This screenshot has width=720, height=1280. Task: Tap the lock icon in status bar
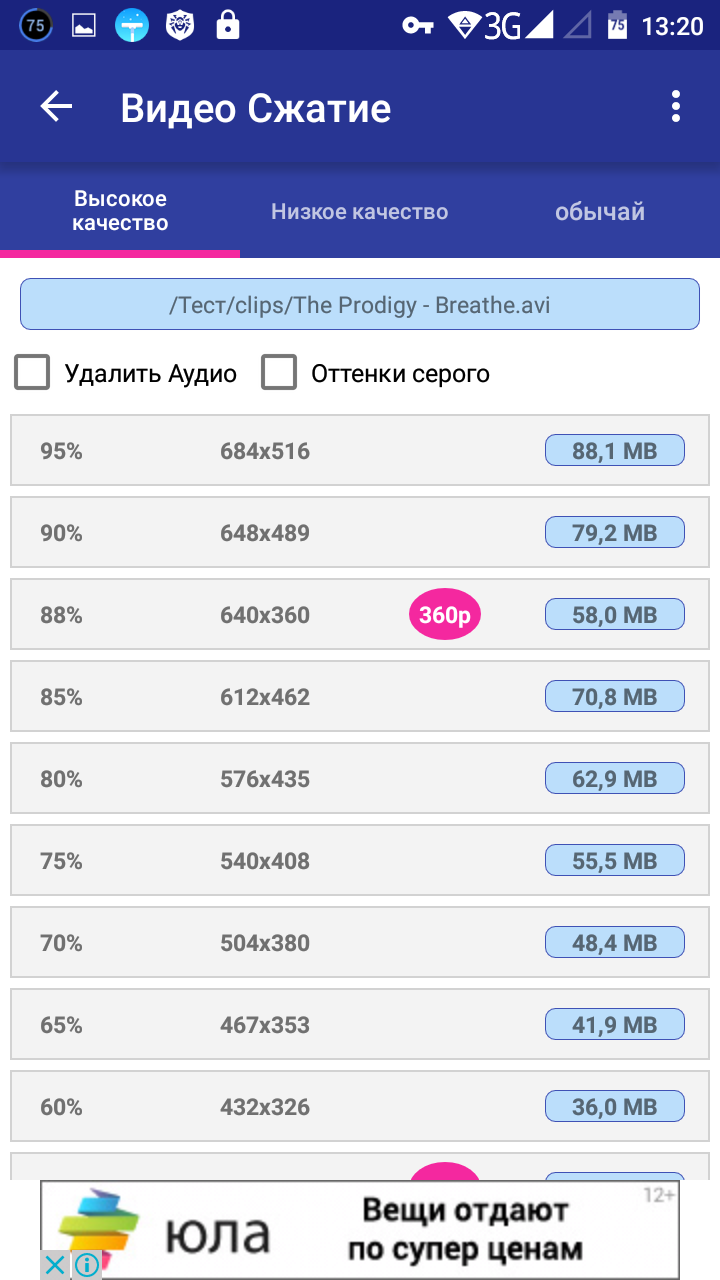tap(228, 26)
